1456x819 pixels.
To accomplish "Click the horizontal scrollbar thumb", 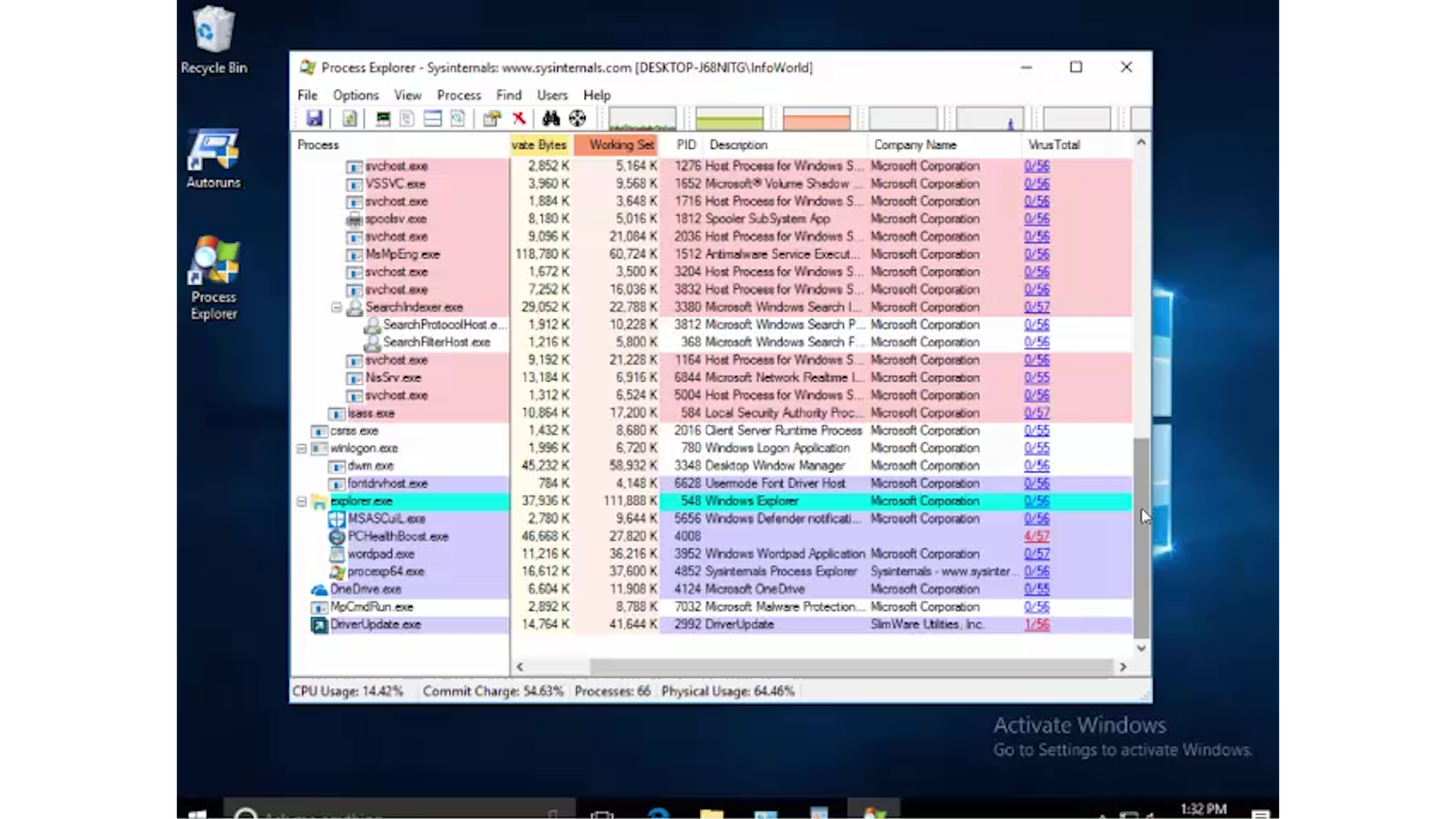I will point(851,667).
